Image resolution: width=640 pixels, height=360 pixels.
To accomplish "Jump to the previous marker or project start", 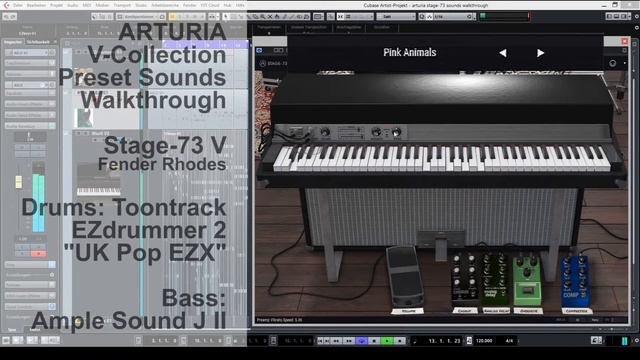I will pos(320,341).
